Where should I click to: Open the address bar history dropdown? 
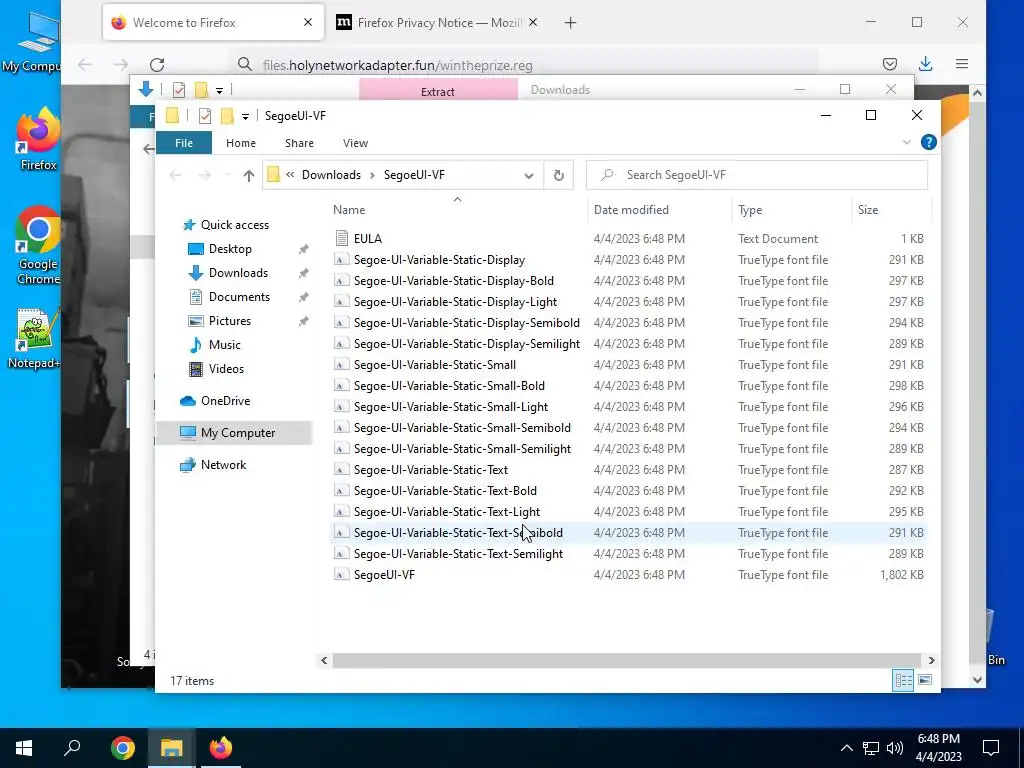[529, 175]
